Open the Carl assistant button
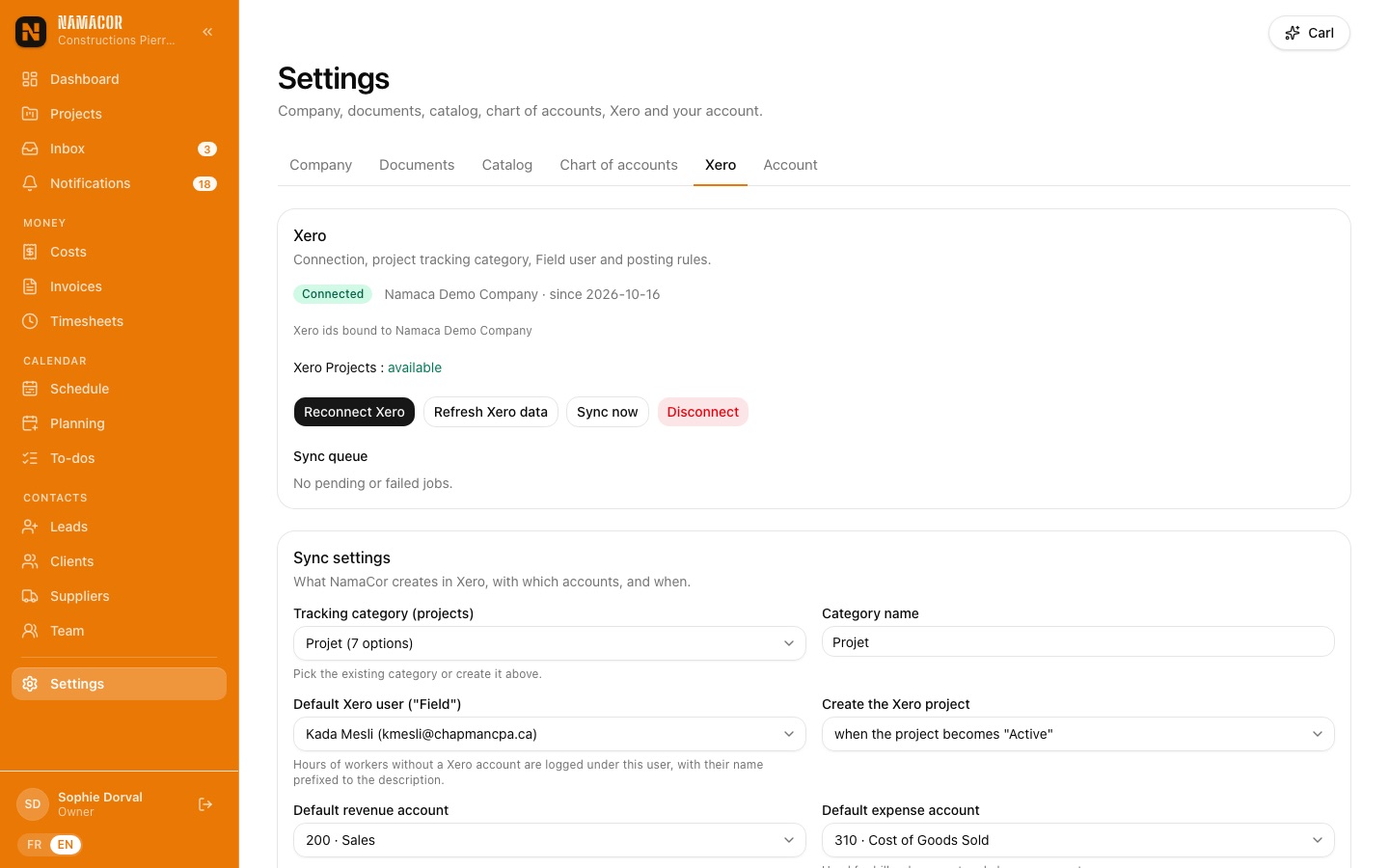The height and width of the screenshot is (868, 1389). (1309, 33)
